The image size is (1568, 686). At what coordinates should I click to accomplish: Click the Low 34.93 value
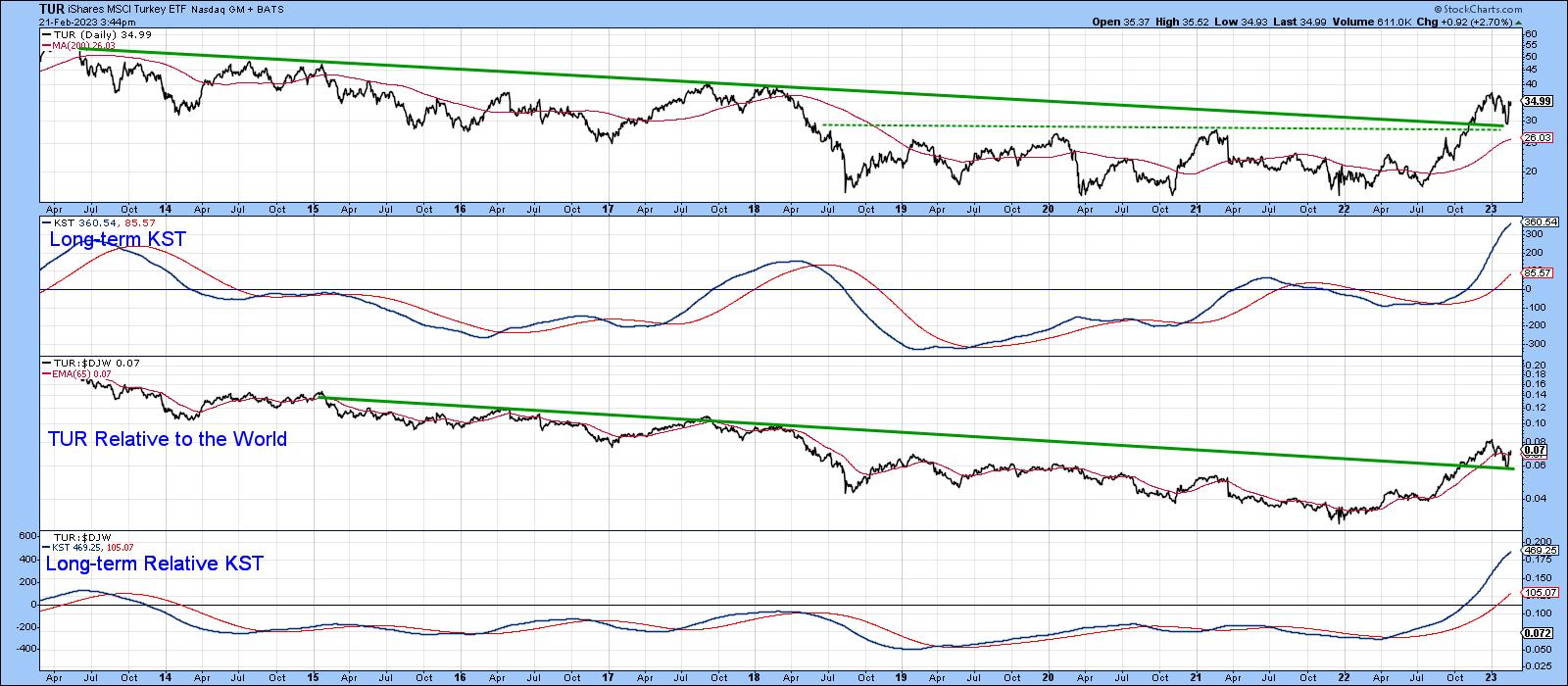(x=1240, y=22)
